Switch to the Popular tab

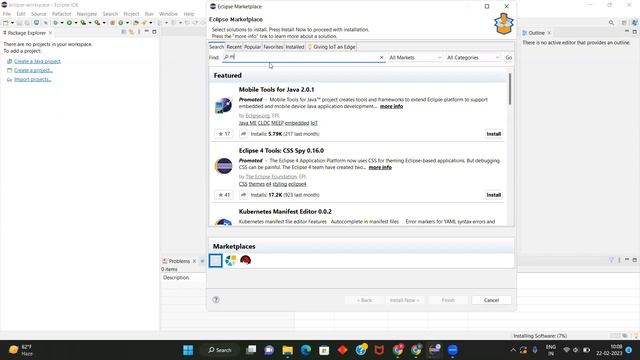click(x=252, y=47)
